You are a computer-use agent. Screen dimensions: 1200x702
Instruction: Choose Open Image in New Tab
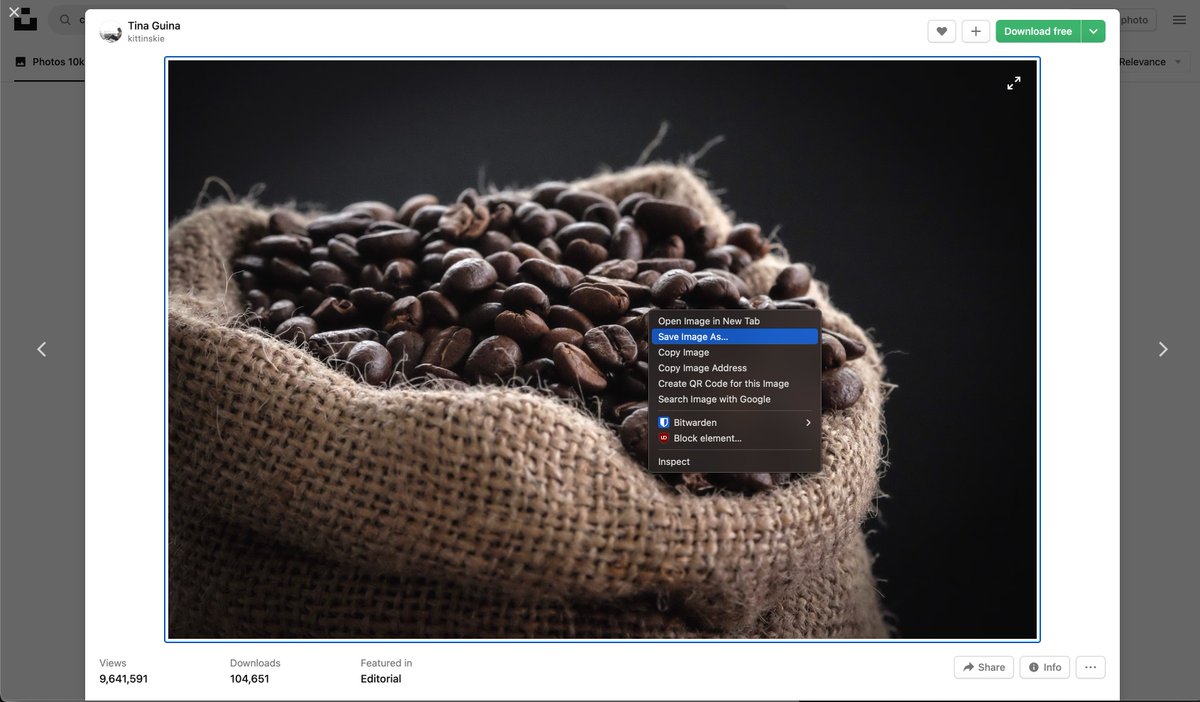(735, 321)
